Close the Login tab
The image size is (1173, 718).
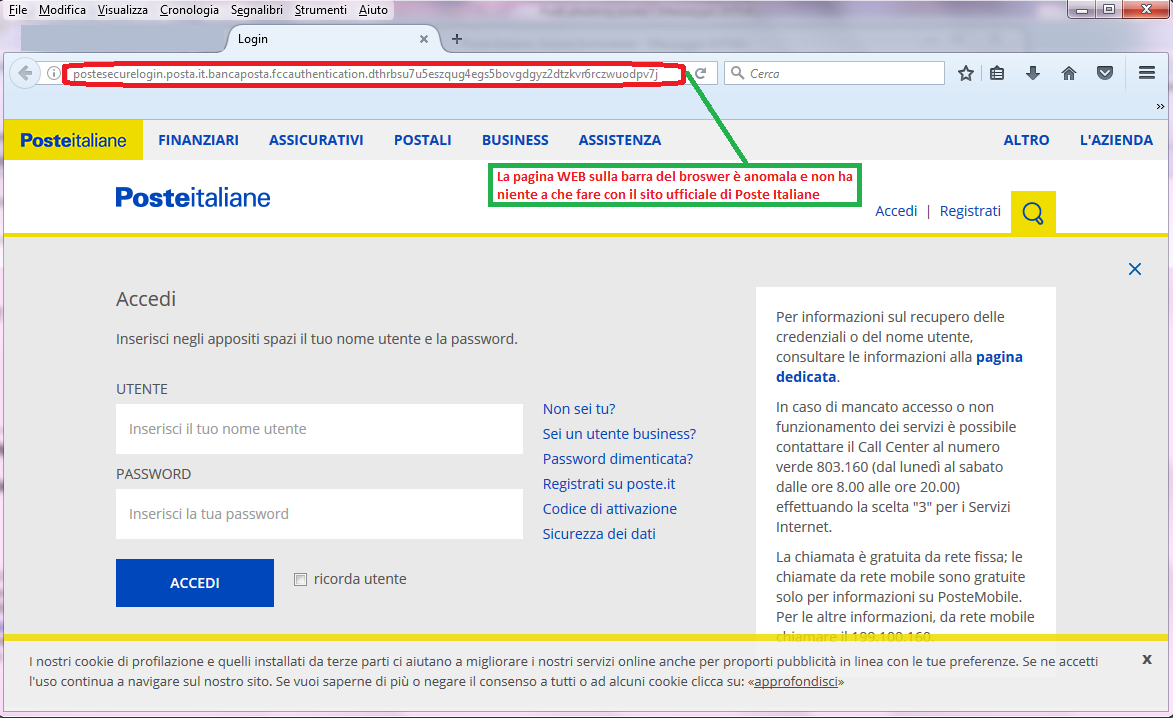pos(423,39)
